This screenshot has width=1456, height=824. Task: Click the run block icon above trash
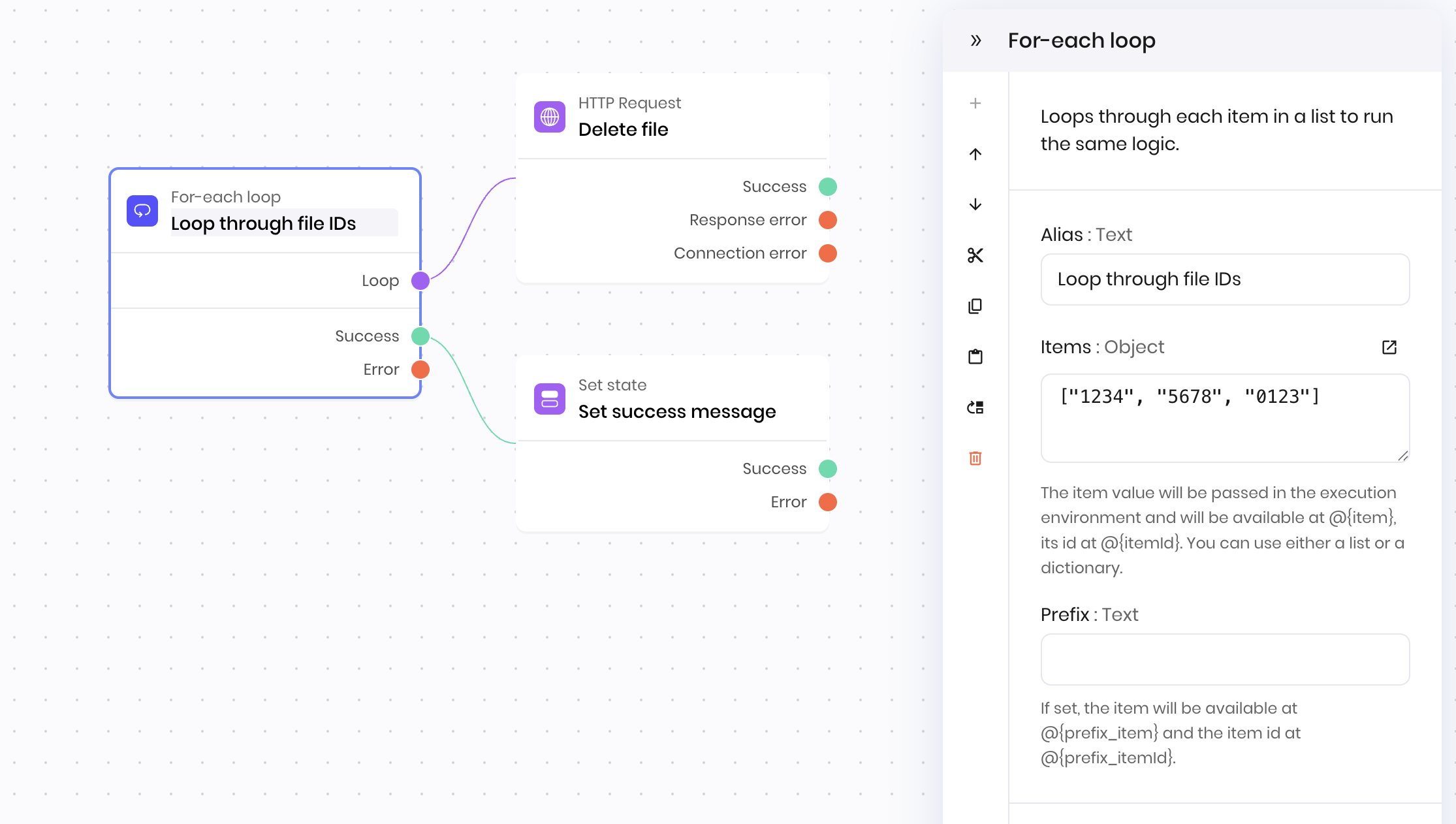[x=975, y=407]
